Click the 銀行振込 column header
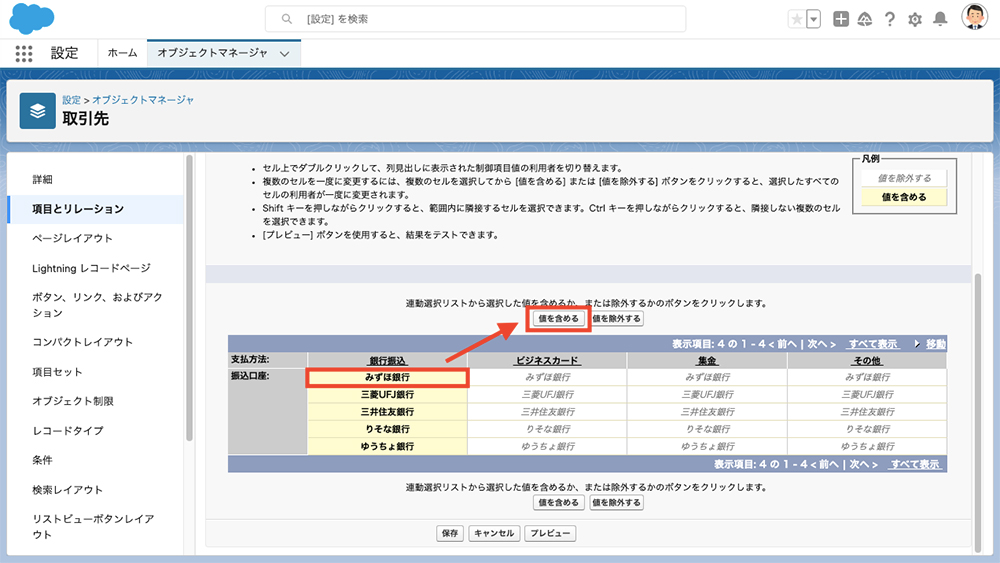Image resolution: width=1000 pixels, height=563 pixels. (388, 361)
